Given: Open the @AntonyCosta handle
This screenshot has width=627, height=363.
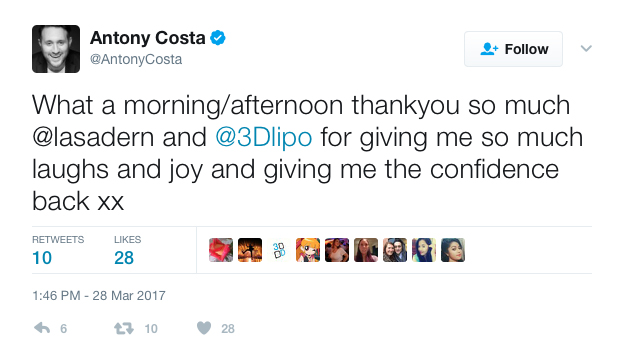Looking at the screenshot, I should [x=136, y=59].
